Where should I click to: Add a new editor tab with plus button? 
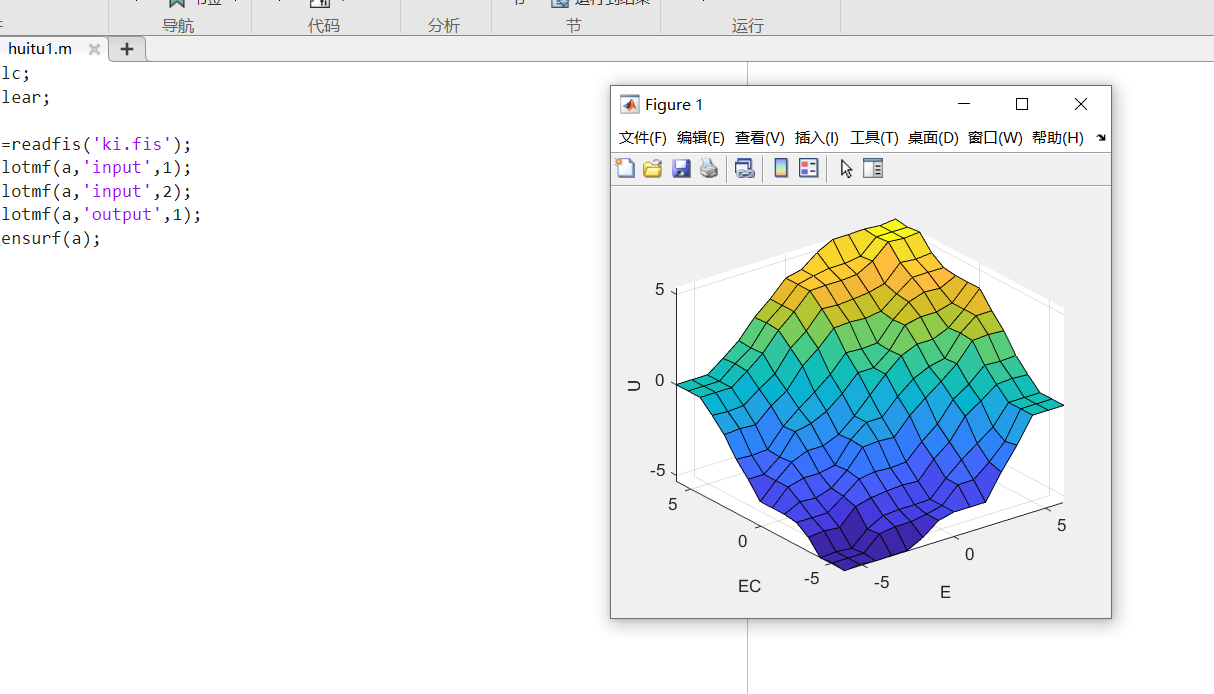pyautogui.click(x=127, y=49)
